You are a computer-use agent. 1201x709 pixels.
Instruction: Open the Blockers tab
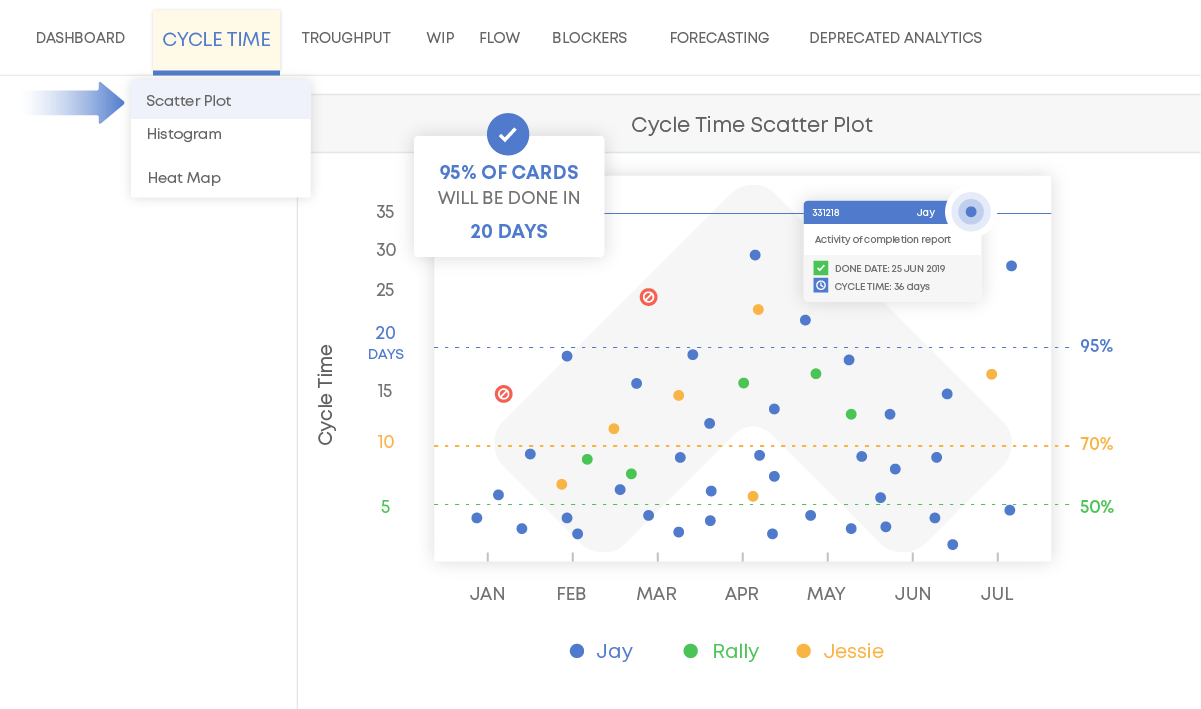[x=589, y=38]
